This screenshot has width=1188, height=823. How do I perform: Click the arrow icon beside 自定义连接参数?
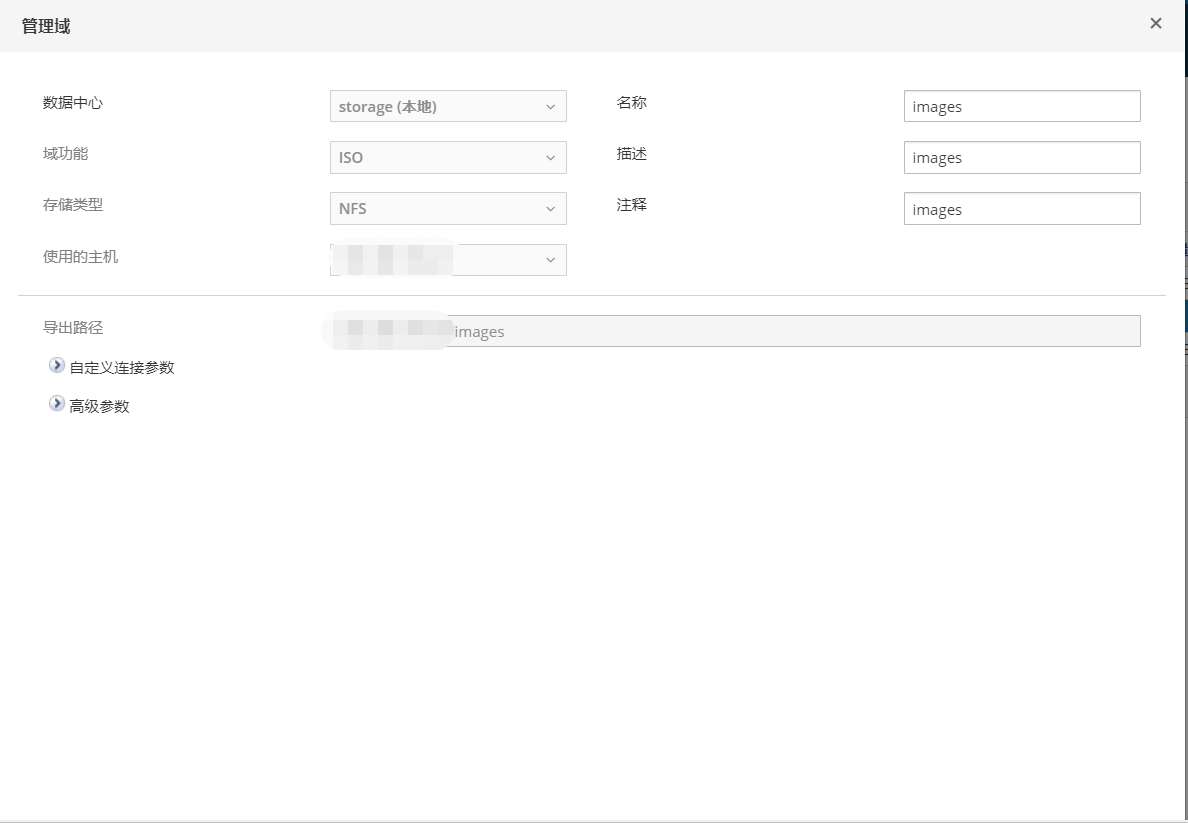point(57,366)
